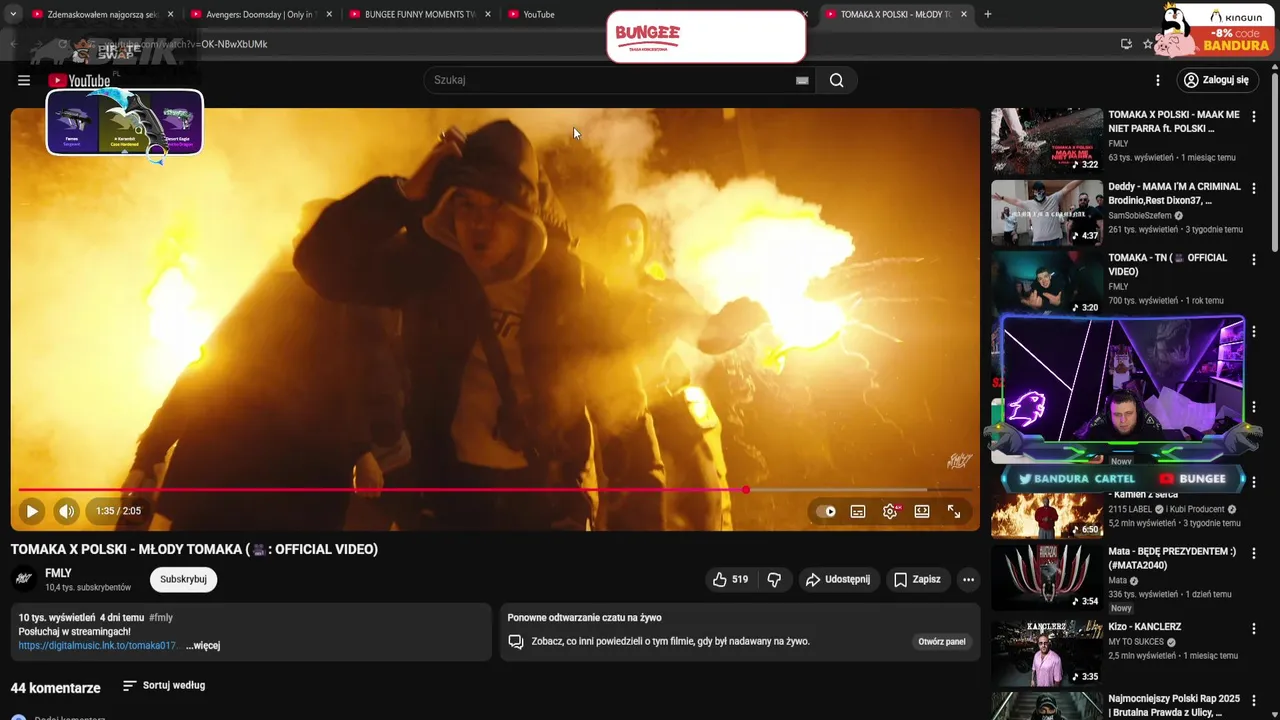This screenshot has width=1280, height=720.
Task: Click the MY TO SUKCES channel name
Action: point(1136,642)
